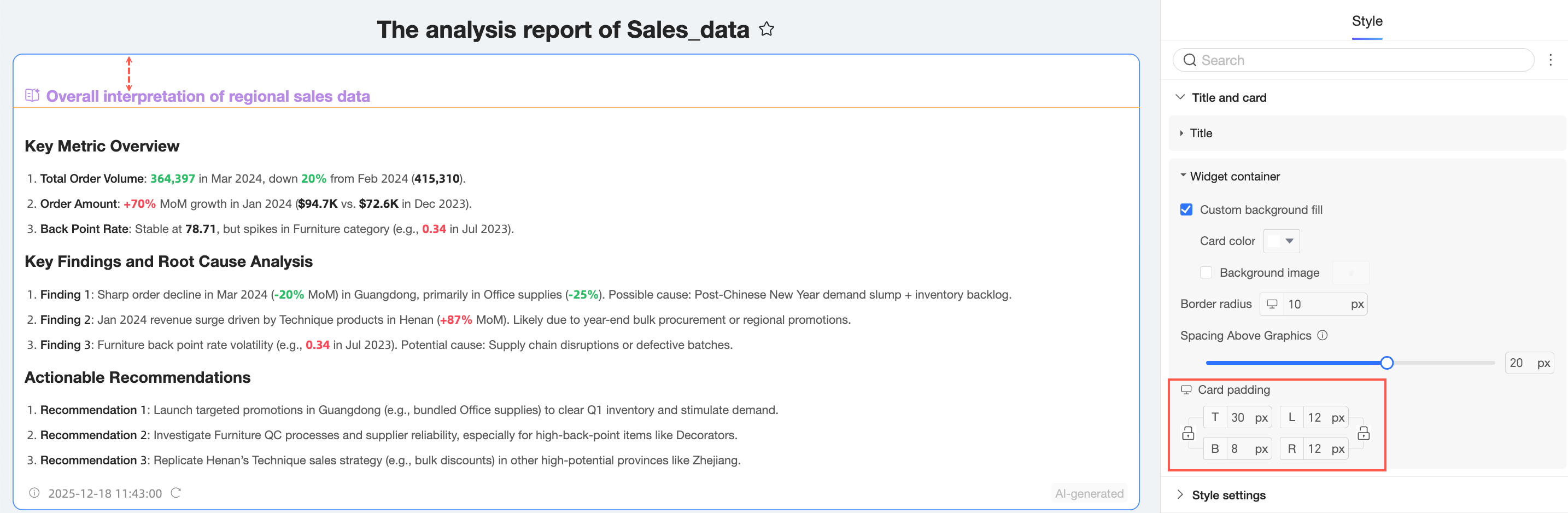Click the info icon before the timestamp
This screenshot has width=1568, height=513.
pyautogui.click(x=34, y=493)
